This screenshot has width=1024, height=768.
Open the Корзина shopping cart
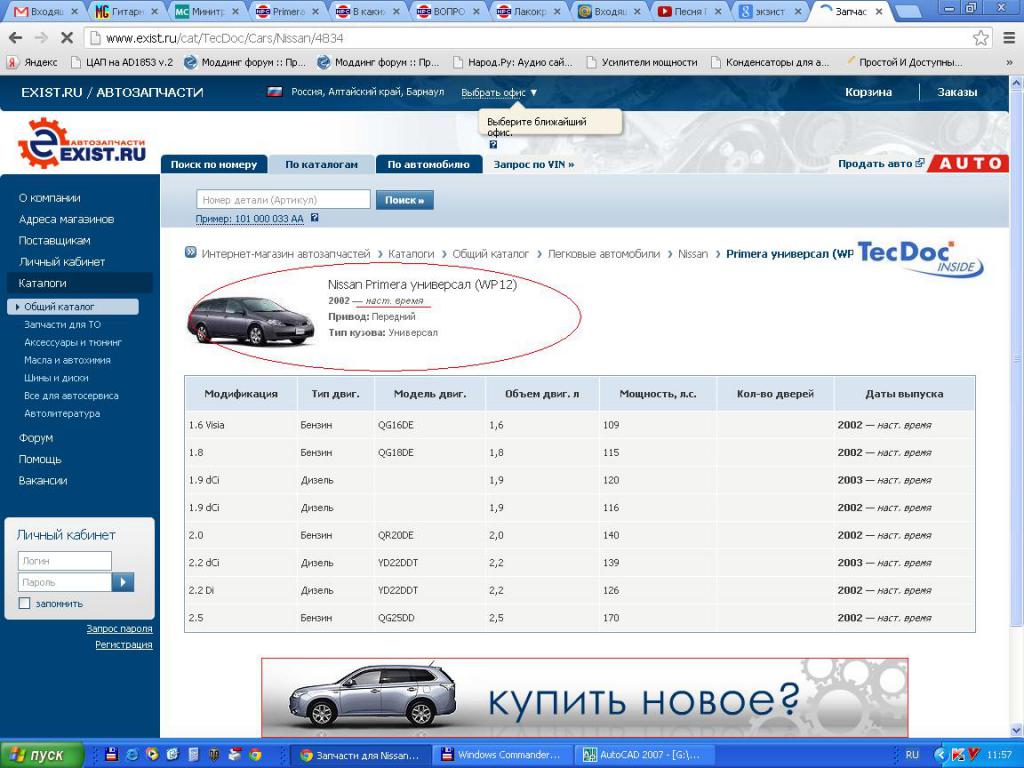pos(868,92)
